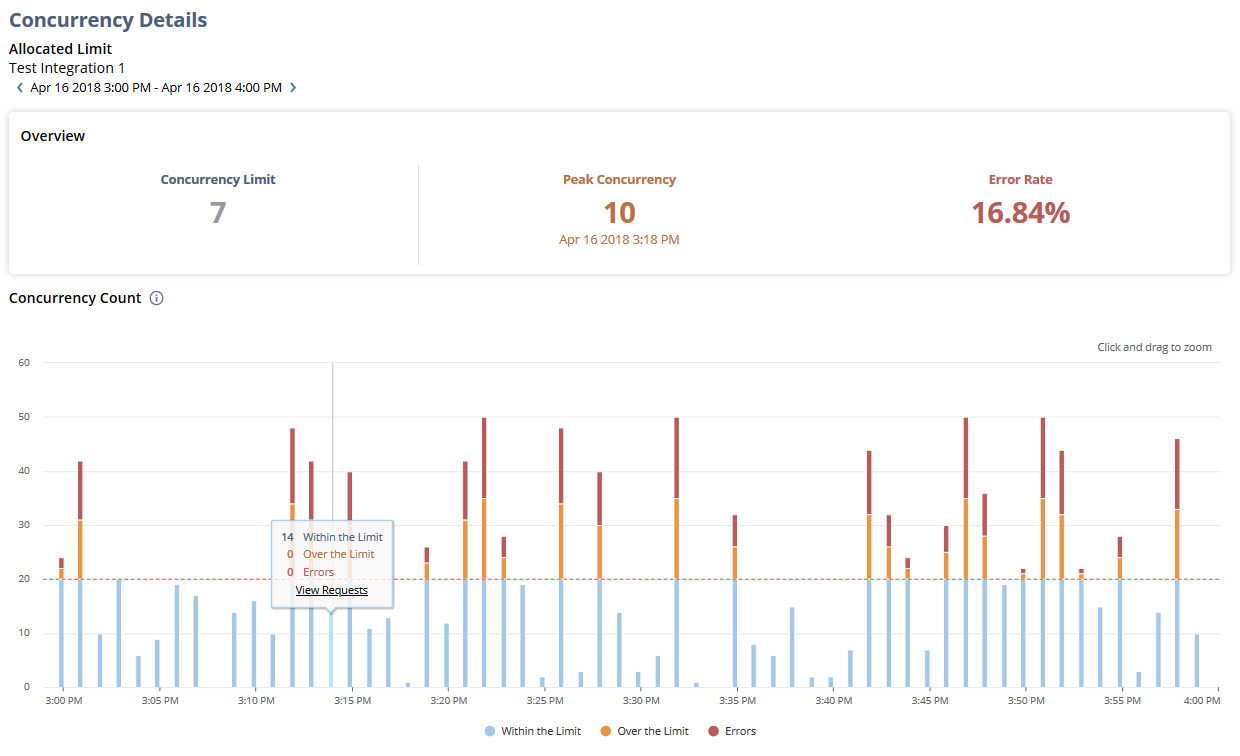Viewport: 1240px width, 756px height.
Task: Click the 3:32 PM tallest bar near 50
Action: pos(677,552)
